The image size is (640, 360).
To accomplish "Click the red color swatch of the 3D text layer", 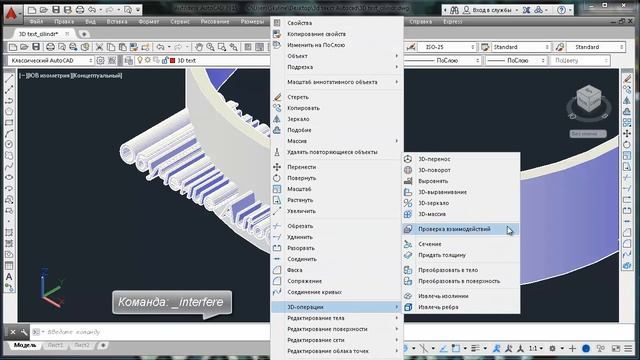I will pos(173,60).
